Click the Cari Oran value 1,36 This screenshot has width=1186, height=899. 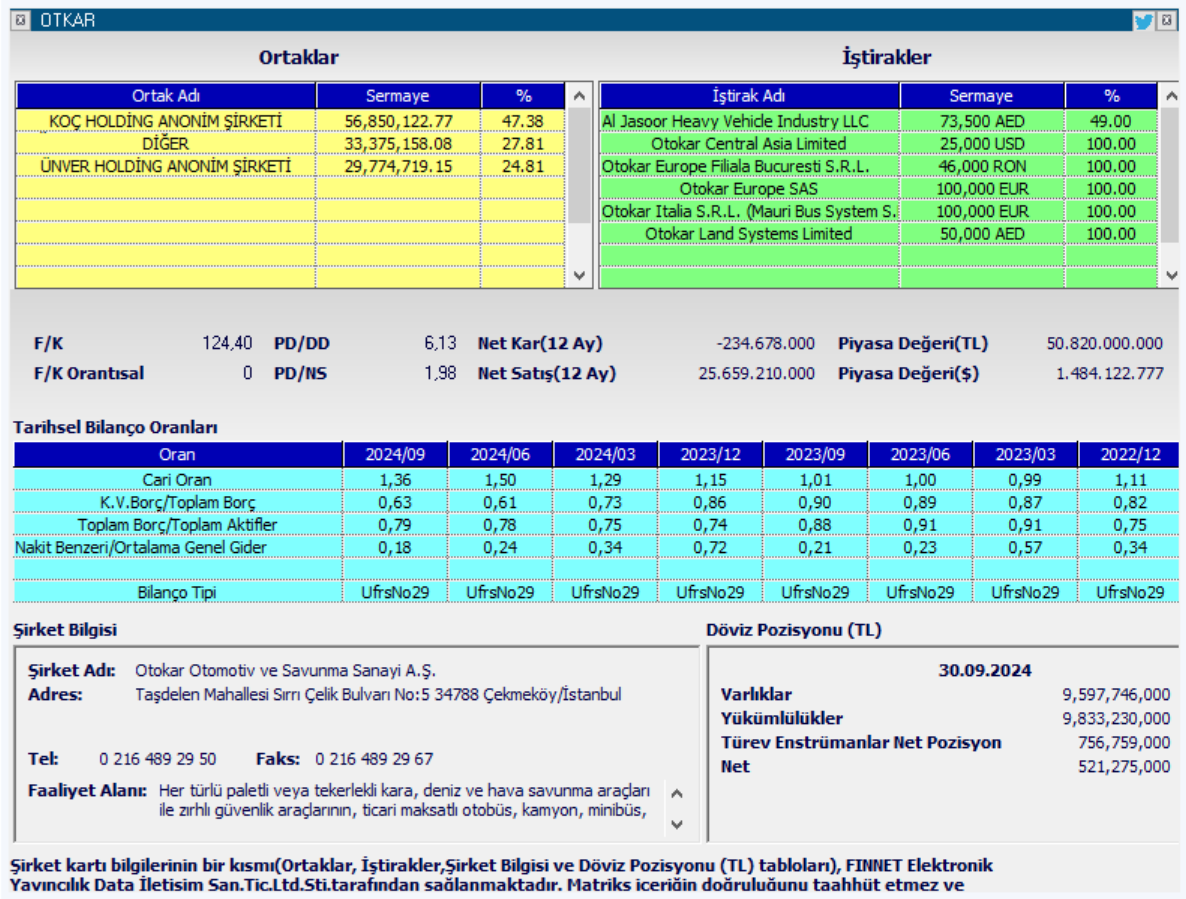tap(395, 480)
